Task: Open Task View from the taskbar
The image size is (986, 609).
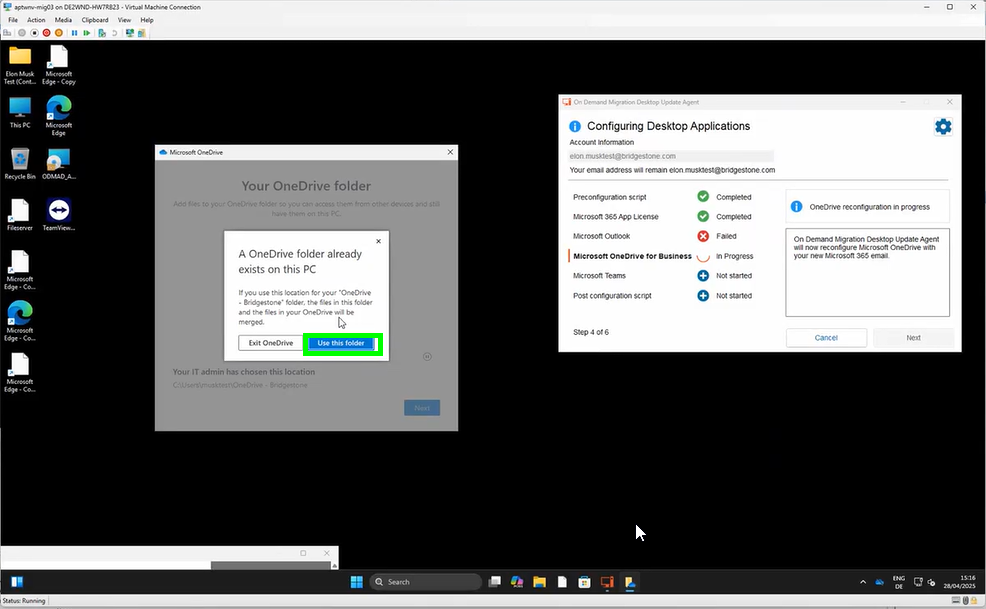Action: 495,582
